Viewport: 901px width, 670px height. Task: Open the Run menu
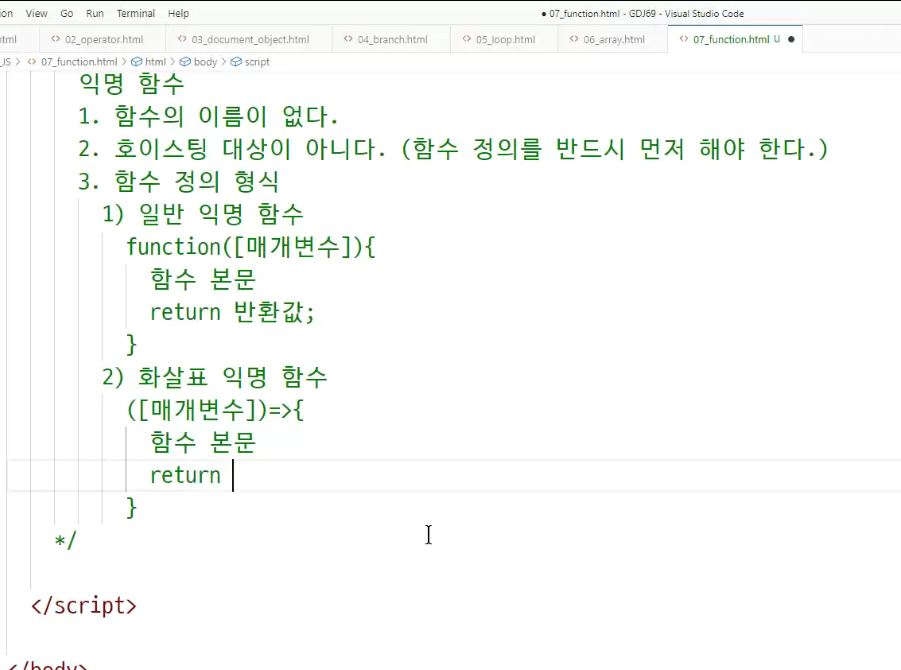95,13
